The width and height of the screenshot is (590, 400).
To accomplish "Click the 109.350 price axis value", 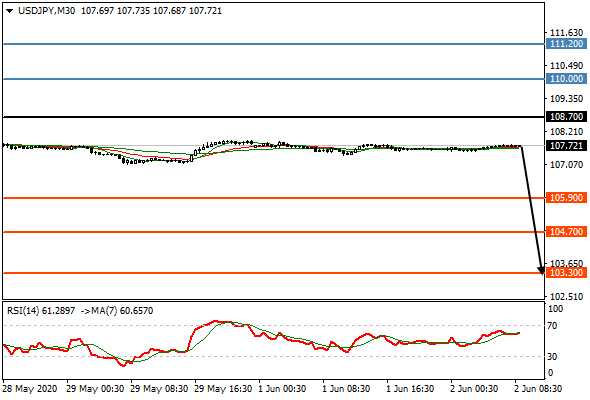I will point(566,99).
